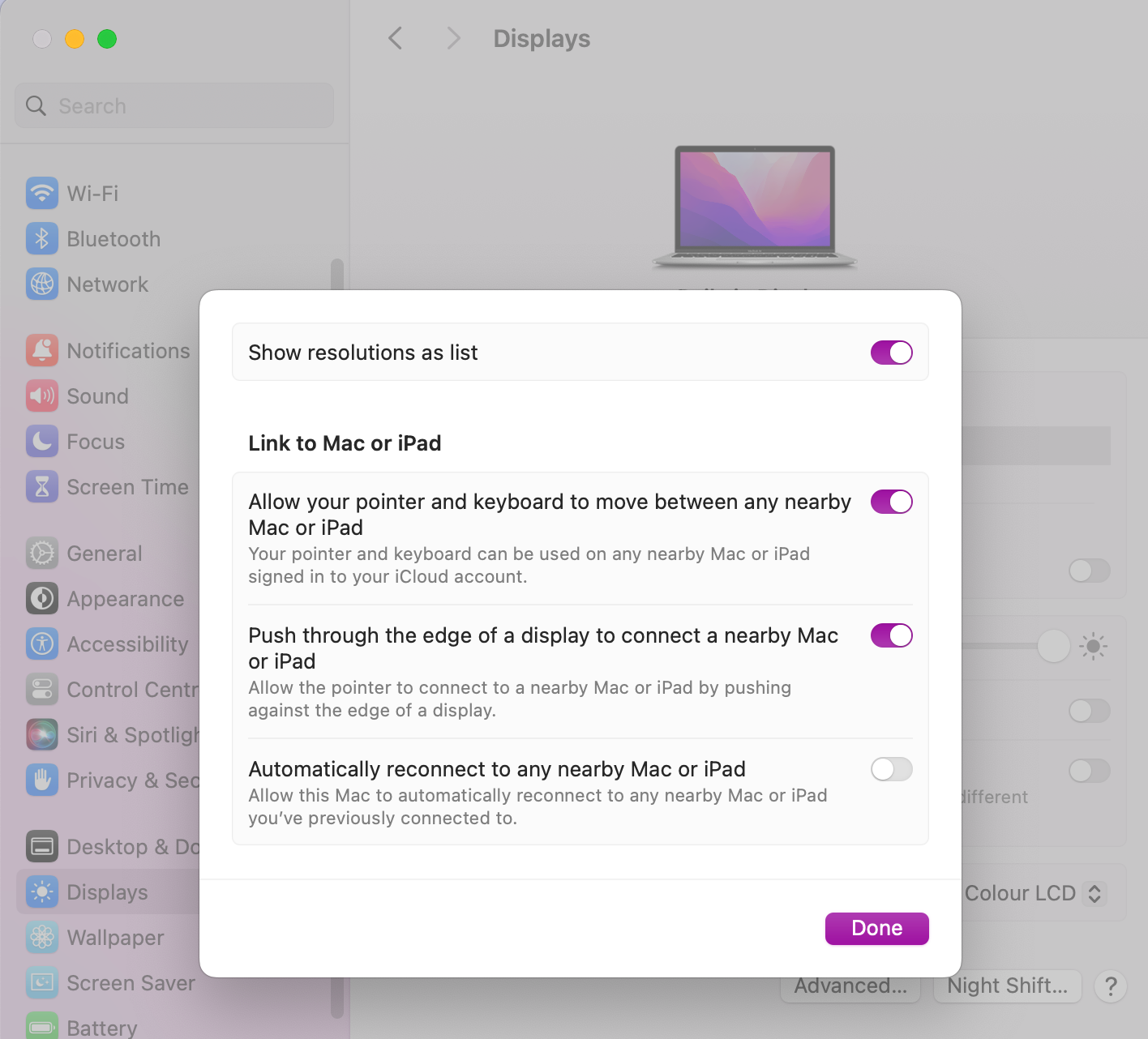Viewport: 1148px width, 1039px height.
Task: Select the General gear icon
Action: tap(42, 553)
